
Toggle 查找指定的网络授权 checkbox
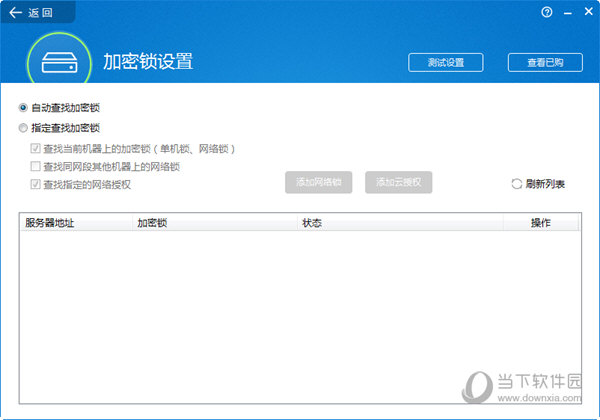[x=35, y=184]
